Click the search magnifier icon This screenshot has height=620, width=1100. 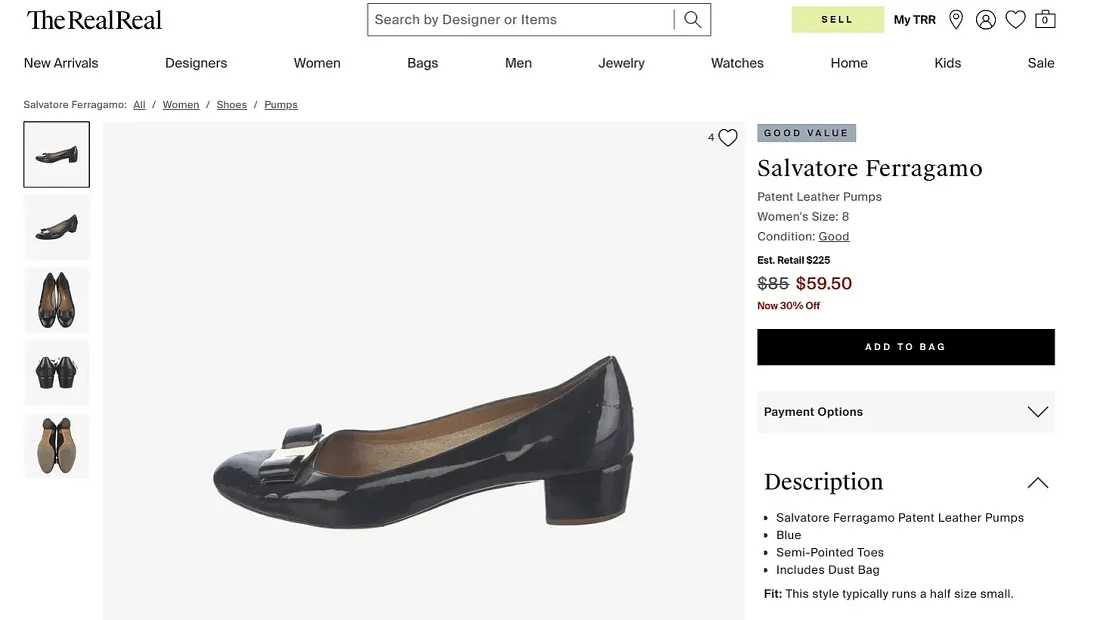(x=692, y=20)
